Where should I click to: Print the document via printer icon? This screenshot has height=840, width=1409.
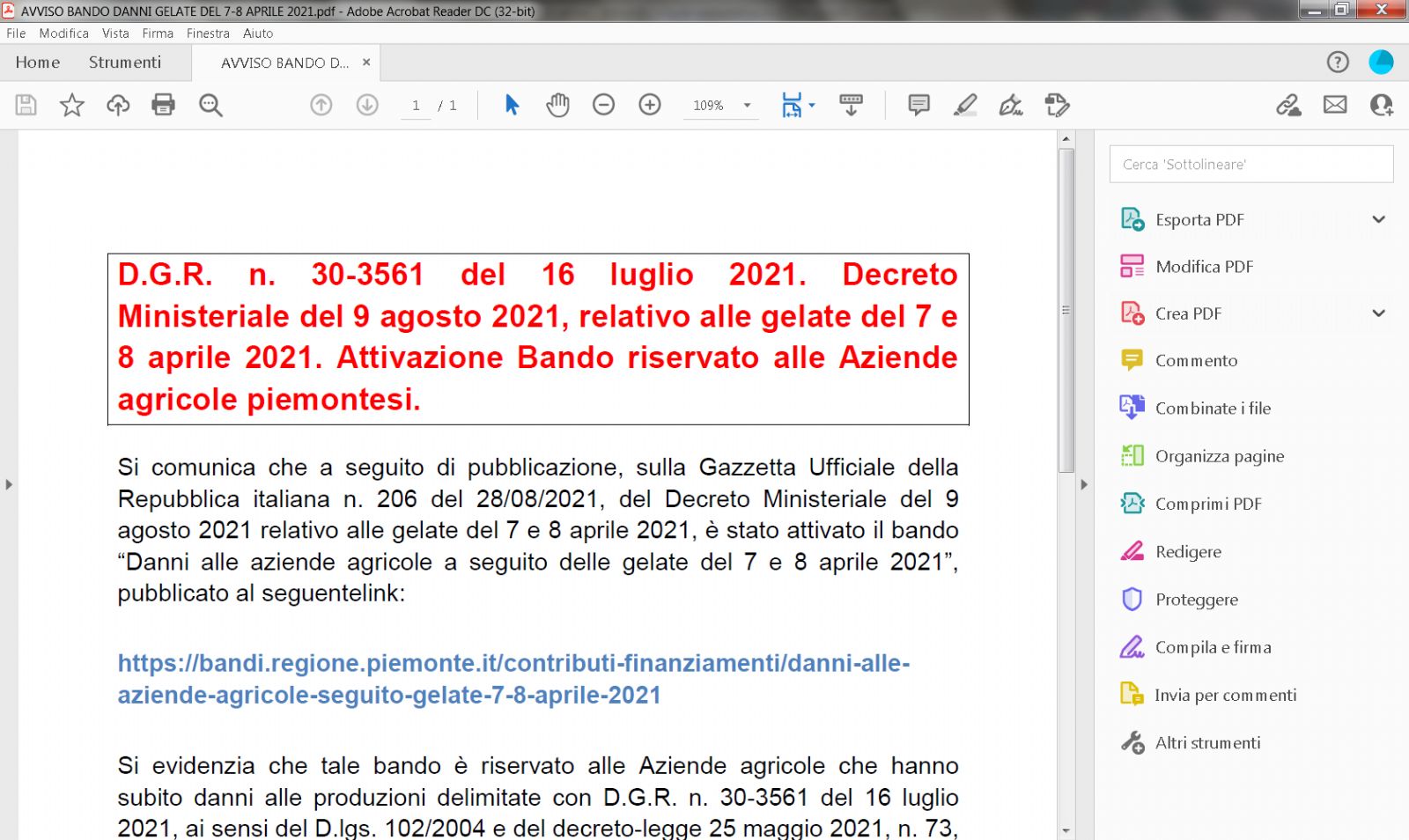pyautogui.click(x=163, y=105)
